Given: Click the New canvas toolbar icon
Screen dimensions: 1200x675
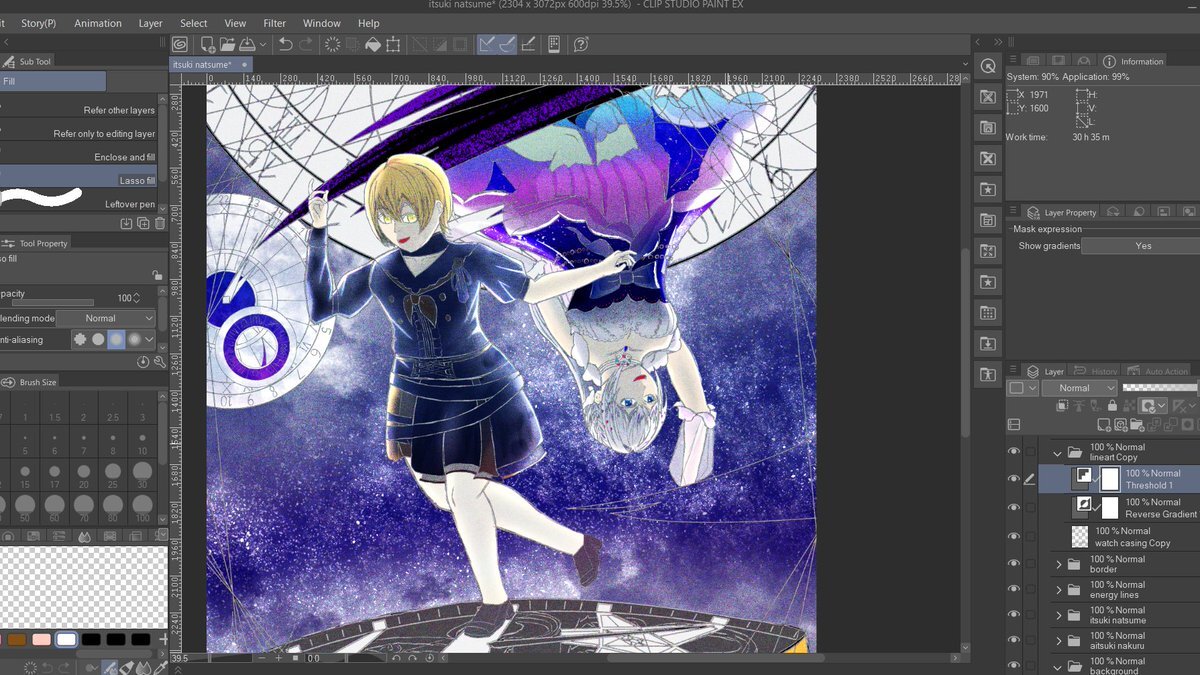Looking at the screenshot, I should point(207,44).
